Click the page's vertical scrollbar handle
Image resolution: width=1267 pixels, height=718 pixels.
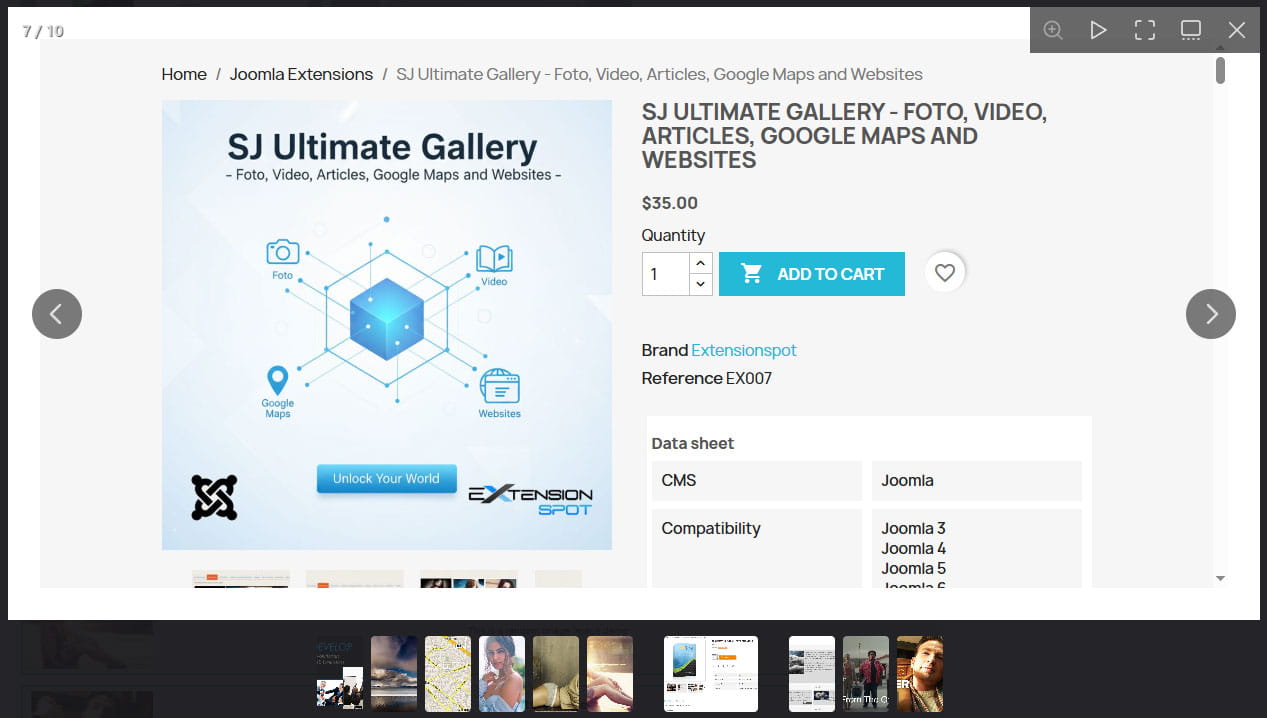[1220, 70]
